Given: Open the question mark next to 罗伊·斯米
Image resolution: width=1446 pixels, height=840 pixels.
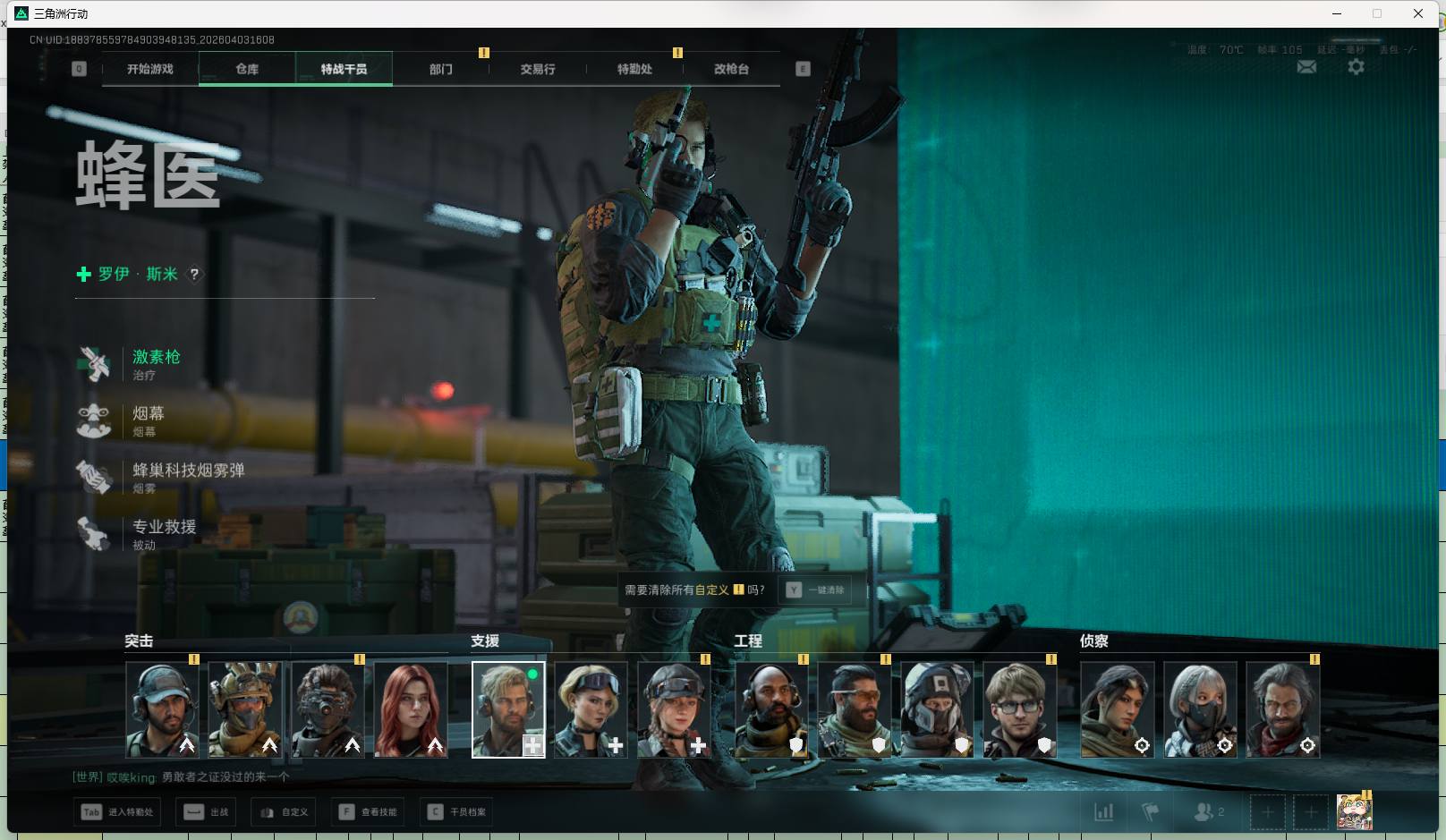Looking at the screenshot, I should (x=194, y=275).
